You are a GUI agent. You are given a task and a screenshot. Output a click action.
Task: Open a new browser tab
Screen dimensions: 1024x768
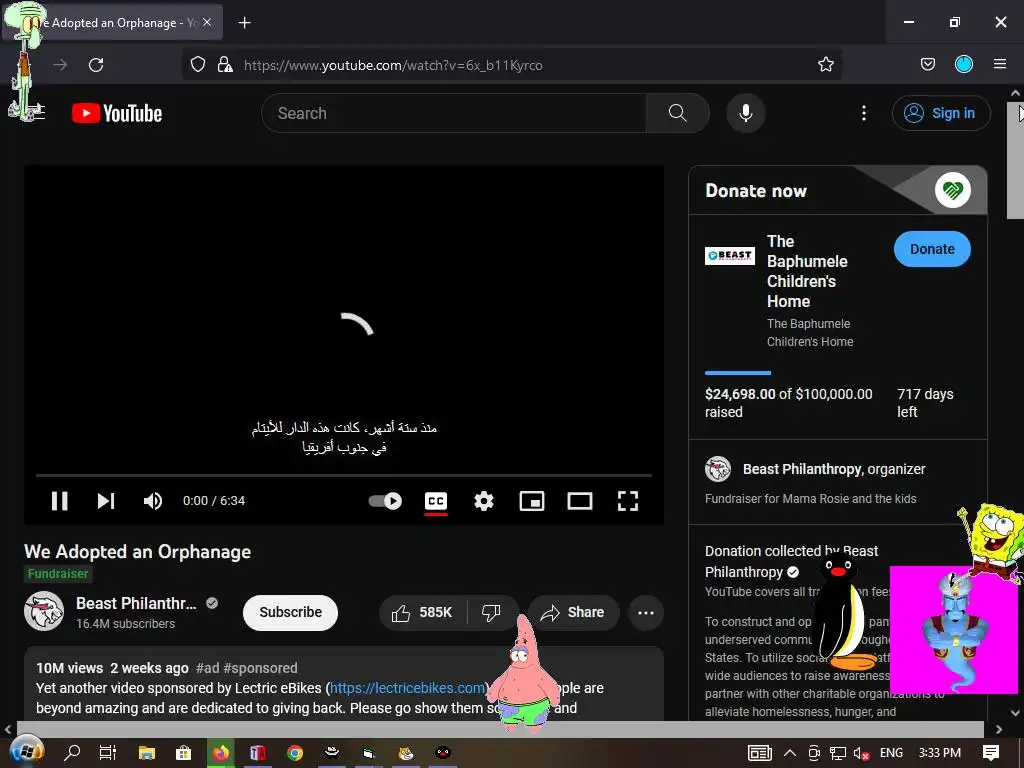pyautogui.click(x=244, y=23)
